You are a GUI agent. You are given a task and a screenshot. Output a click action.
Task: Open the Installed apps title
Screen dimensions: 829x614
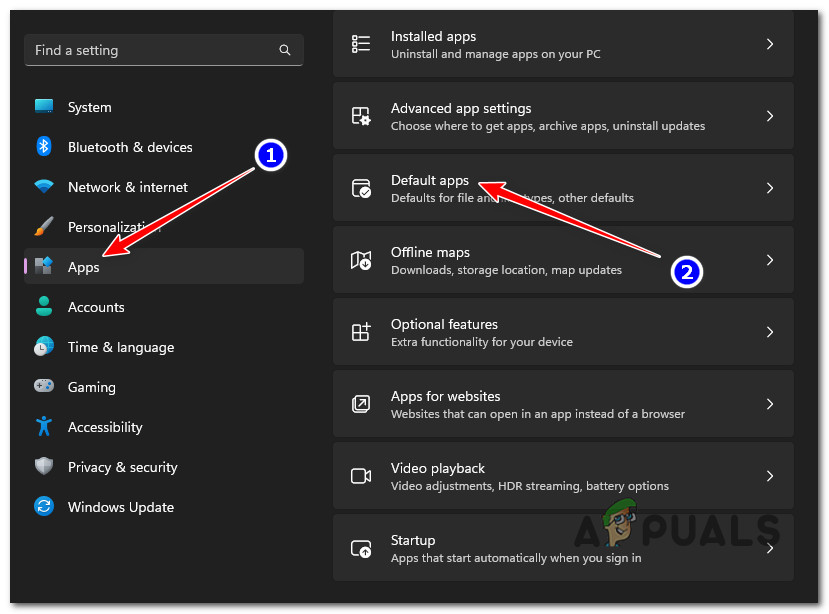tap(433, 36)
